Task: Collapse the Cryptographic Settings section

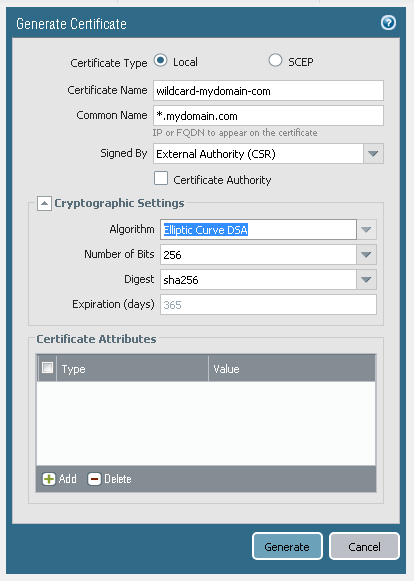Action: click(x=44, y=203)
